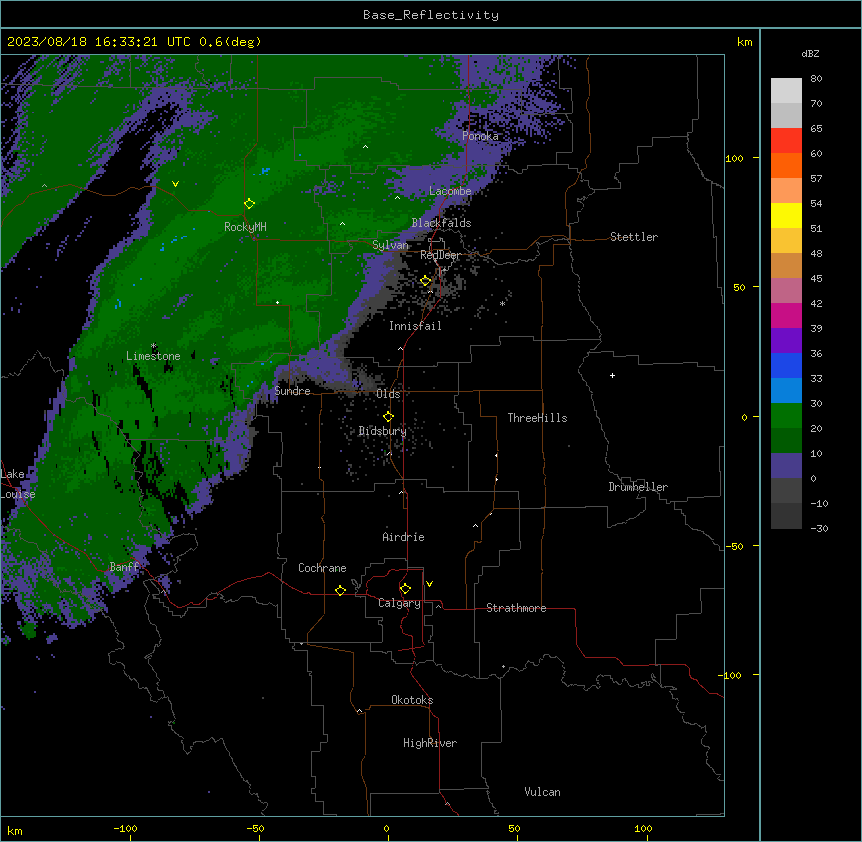Click the 65 value in dBZ legend
This screenshot has width=862, height=842.
coord(816,129)
